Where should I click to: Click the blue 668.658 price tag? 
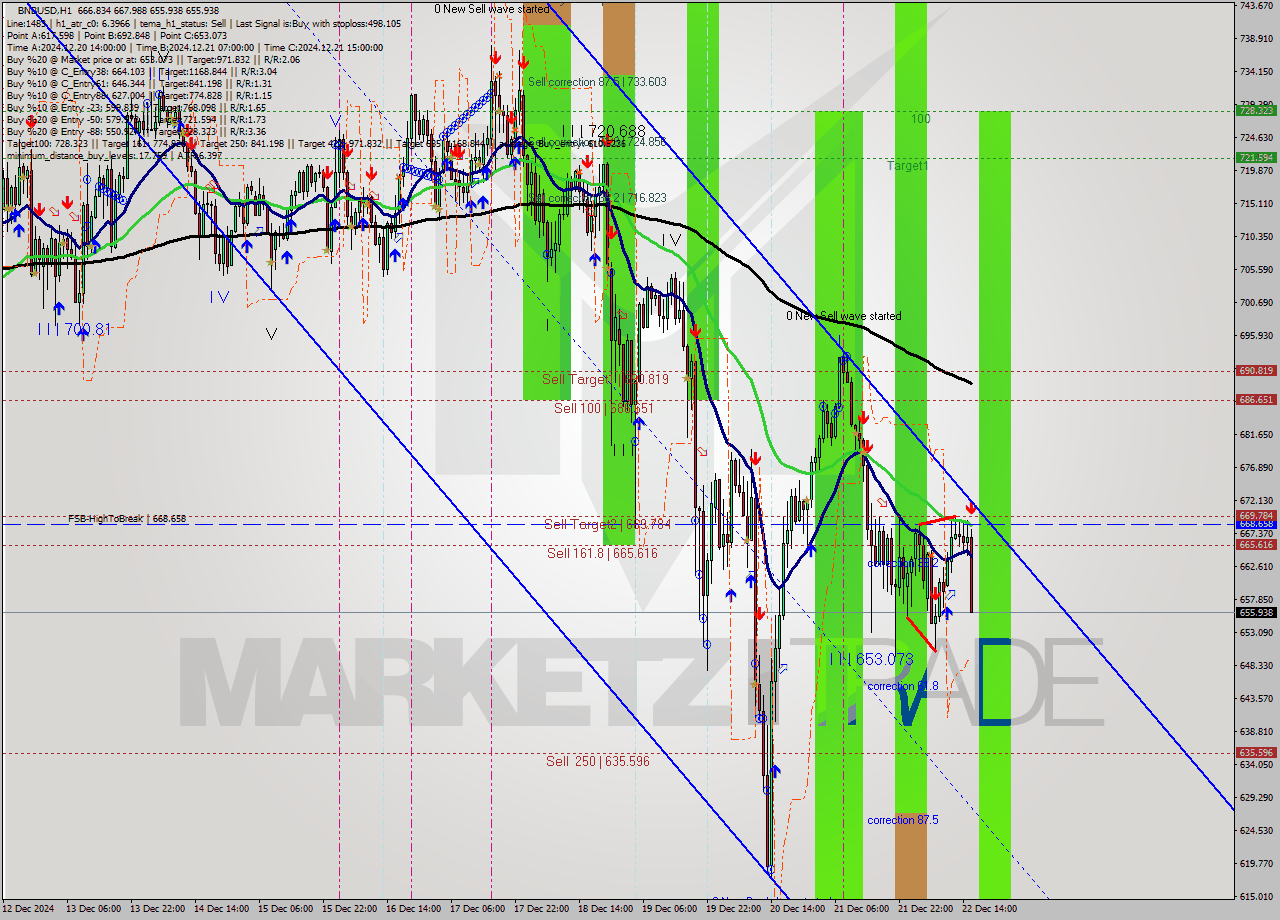tap(1256, 524)
